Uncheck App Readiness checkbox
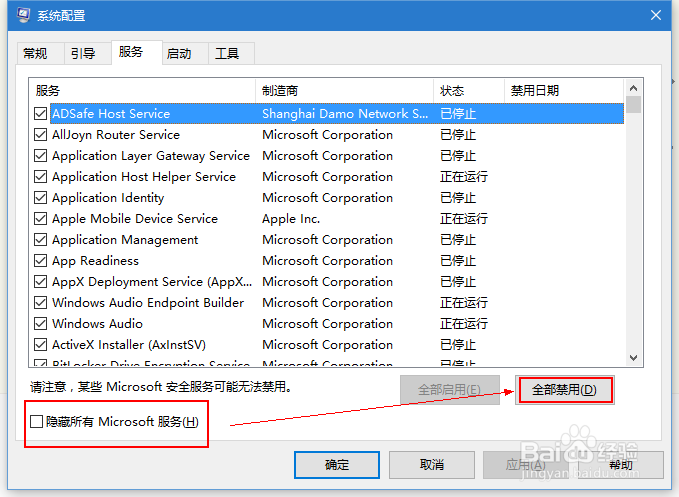 pyautogui.click(x=40, y=261)
